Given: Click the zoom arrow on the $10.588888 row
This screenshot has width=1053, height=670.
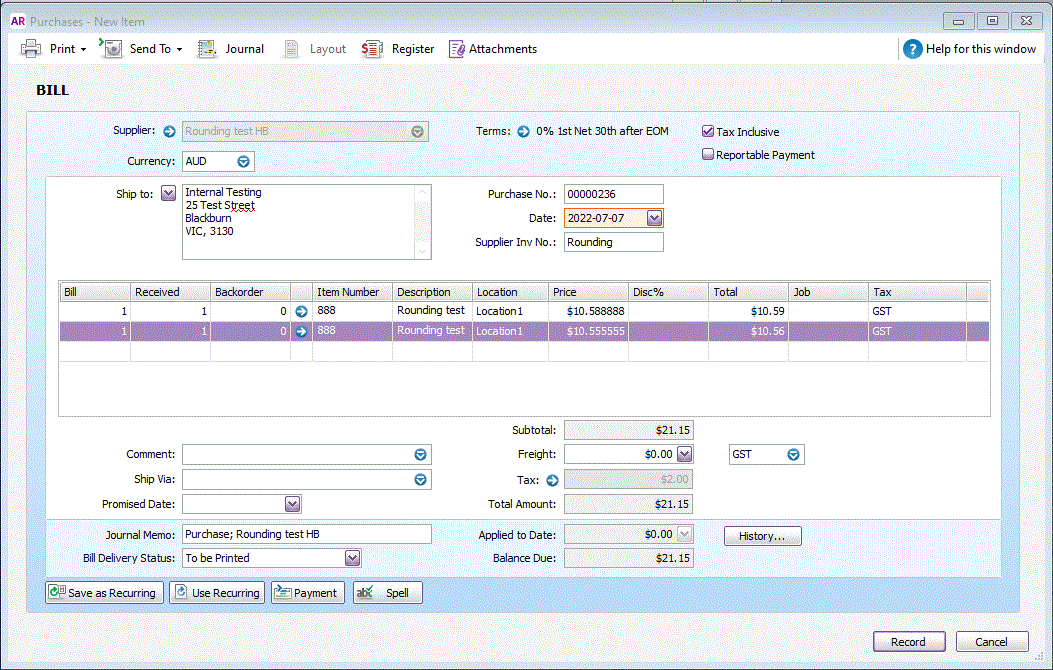Looking at the screenshot, I should 302,312.
